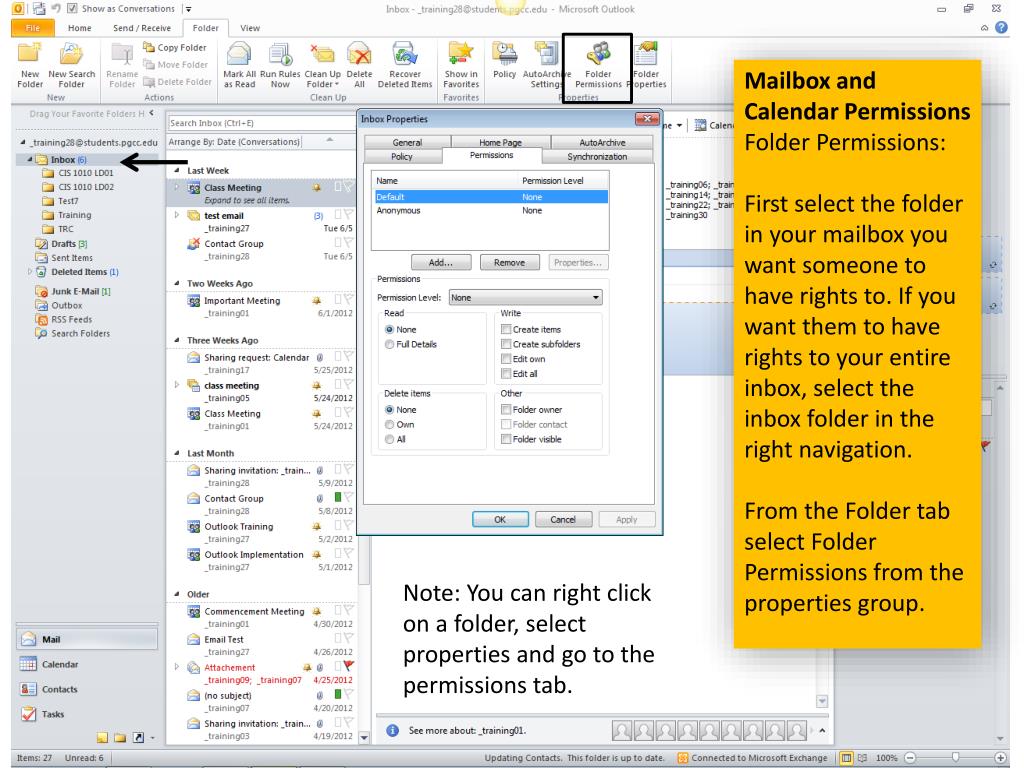Click Folder Permissions icon
1024x768 pixels.
(598, 65)
